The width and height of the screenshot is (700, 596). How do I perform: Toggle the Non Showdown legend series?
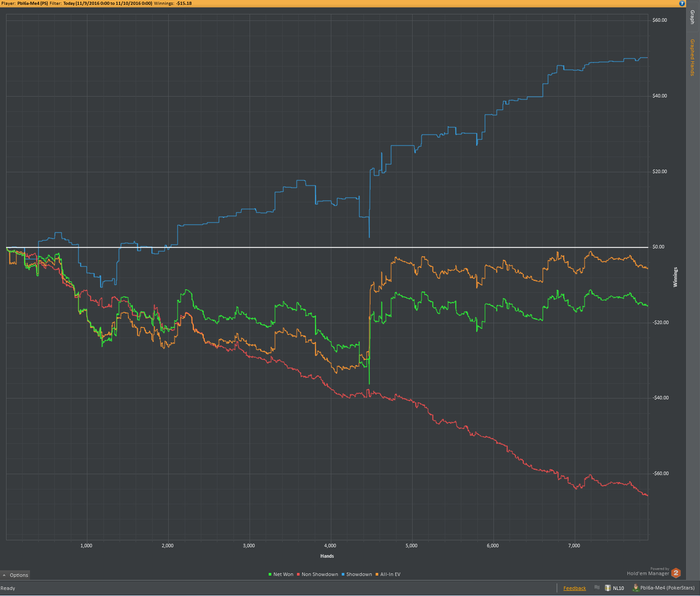click(317, 574)
